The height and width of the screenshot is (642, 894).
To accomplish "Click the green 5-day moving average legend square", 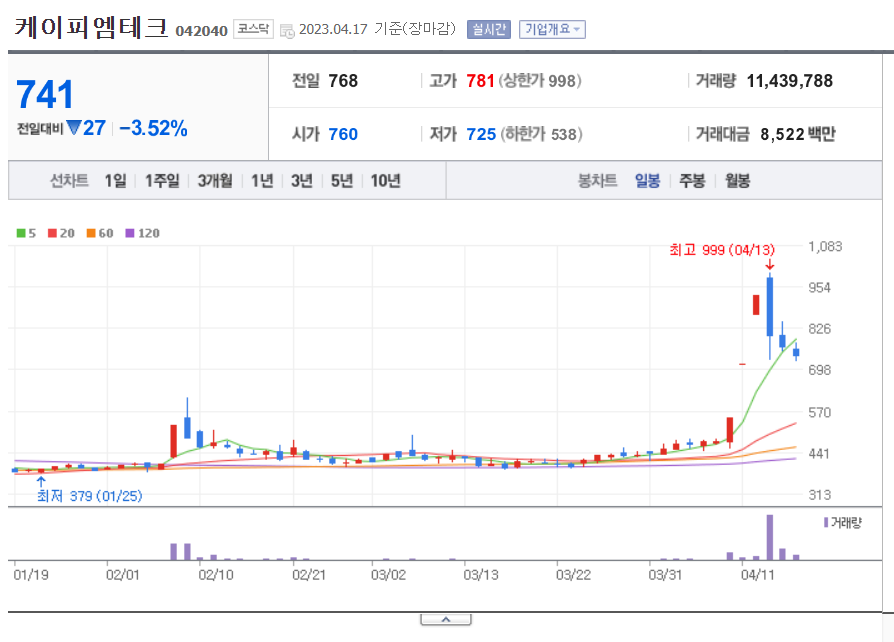I will (21, 233).
